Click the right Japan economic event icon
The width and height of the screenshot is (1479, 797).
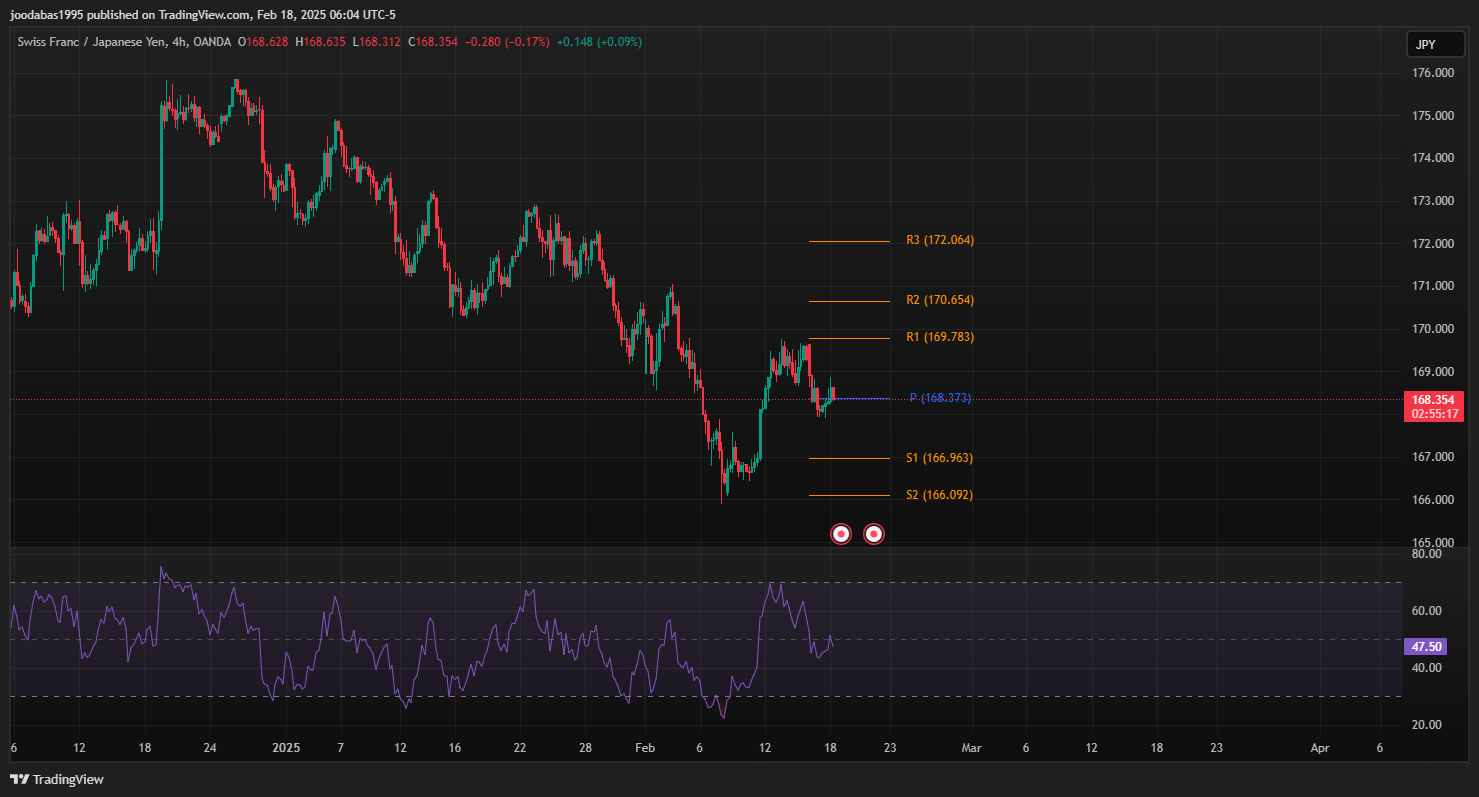coord(874,534)
